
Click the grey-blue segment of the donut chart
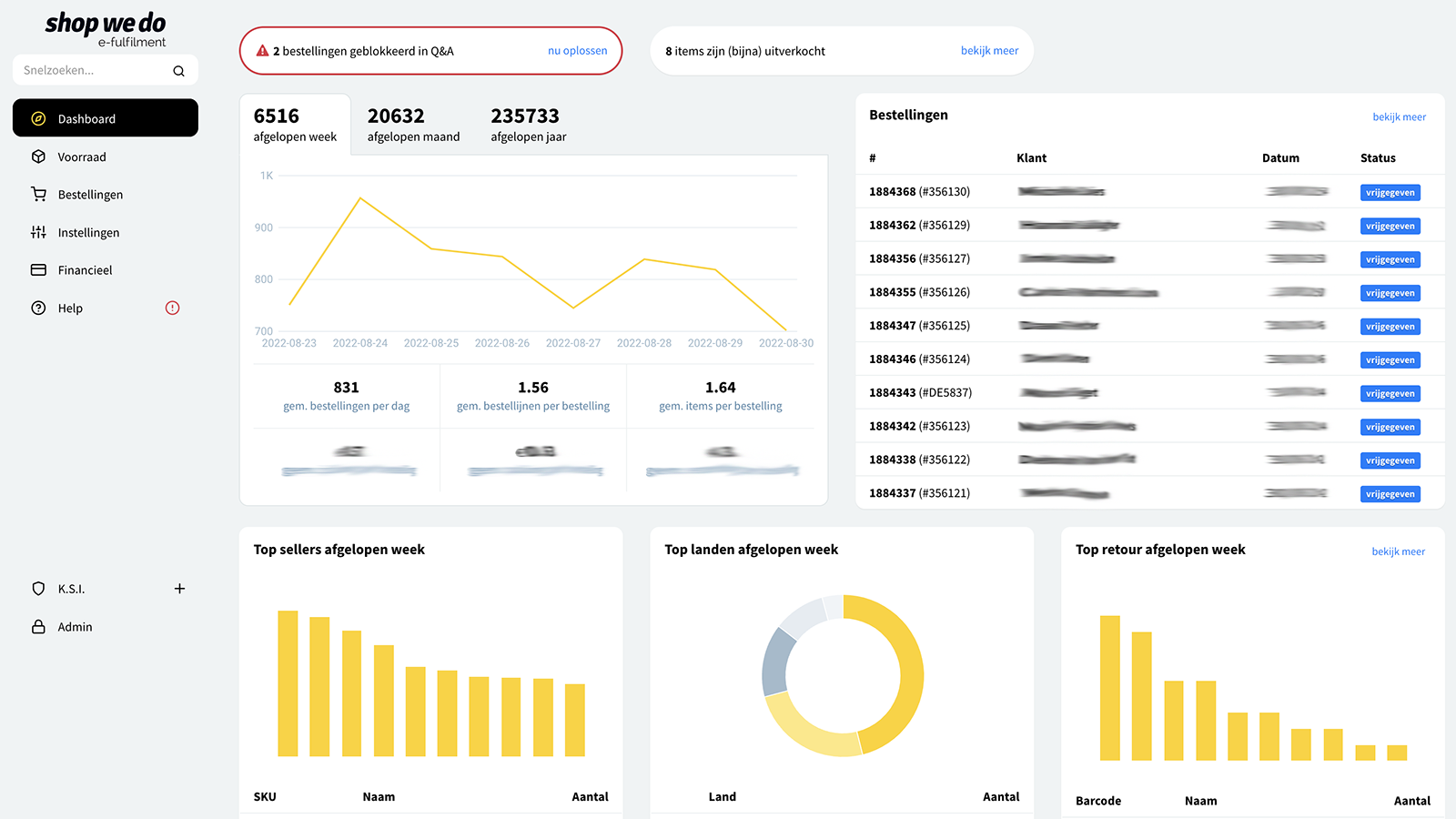[776, 663]
